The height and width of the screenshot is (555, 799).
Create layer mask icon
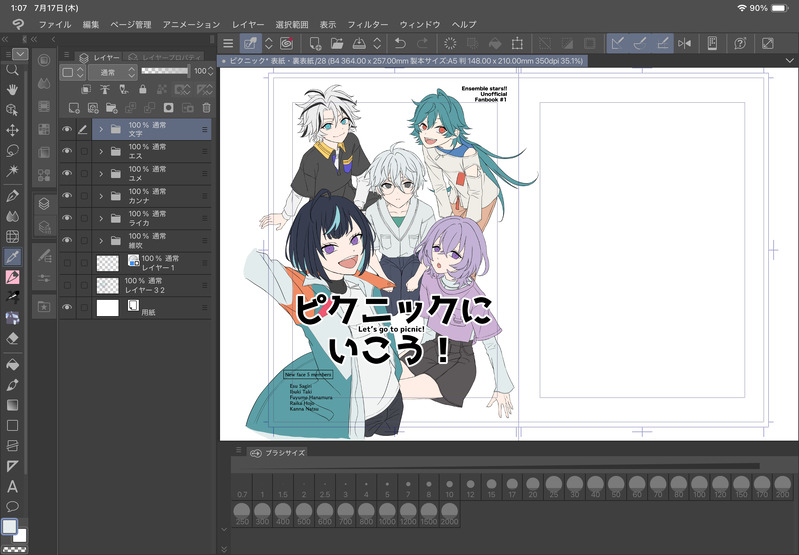coord(168,108)
